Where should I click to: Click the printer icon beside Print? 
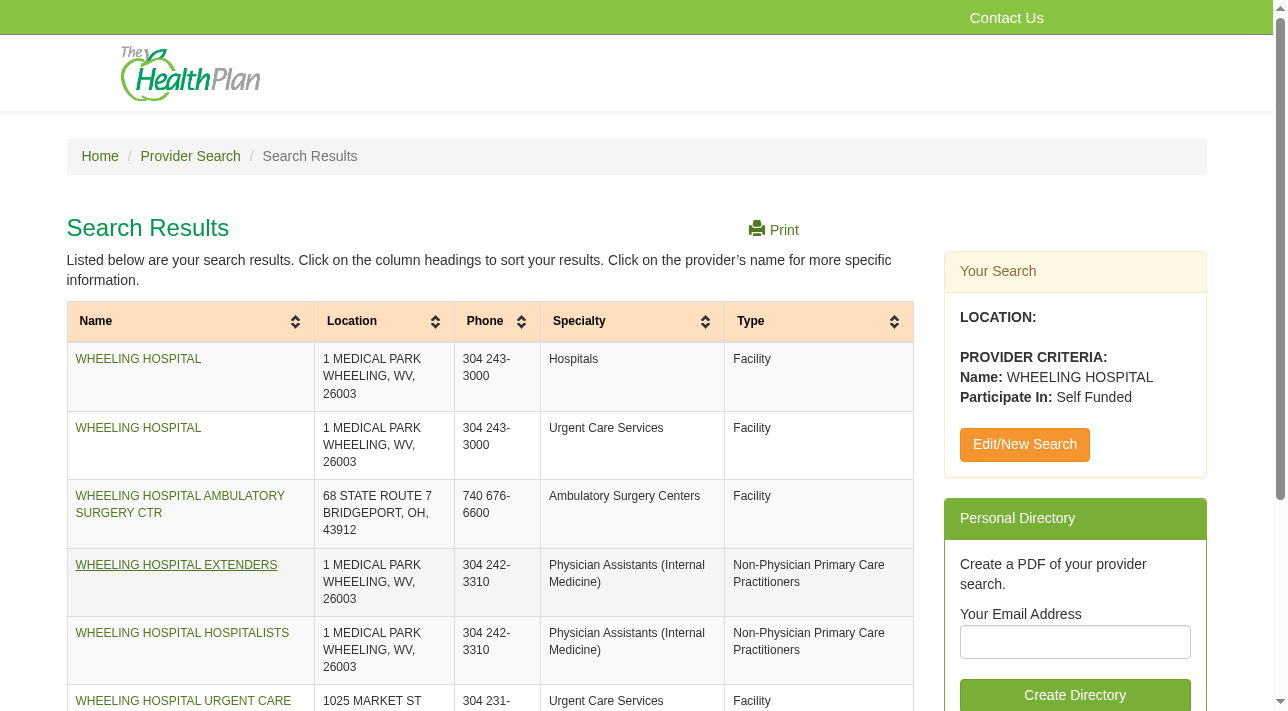coord(757,229)
